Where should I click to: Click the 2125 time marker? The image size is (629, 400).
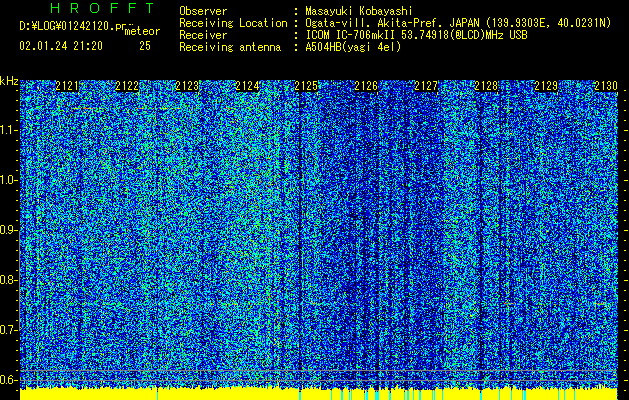(306, 86)
